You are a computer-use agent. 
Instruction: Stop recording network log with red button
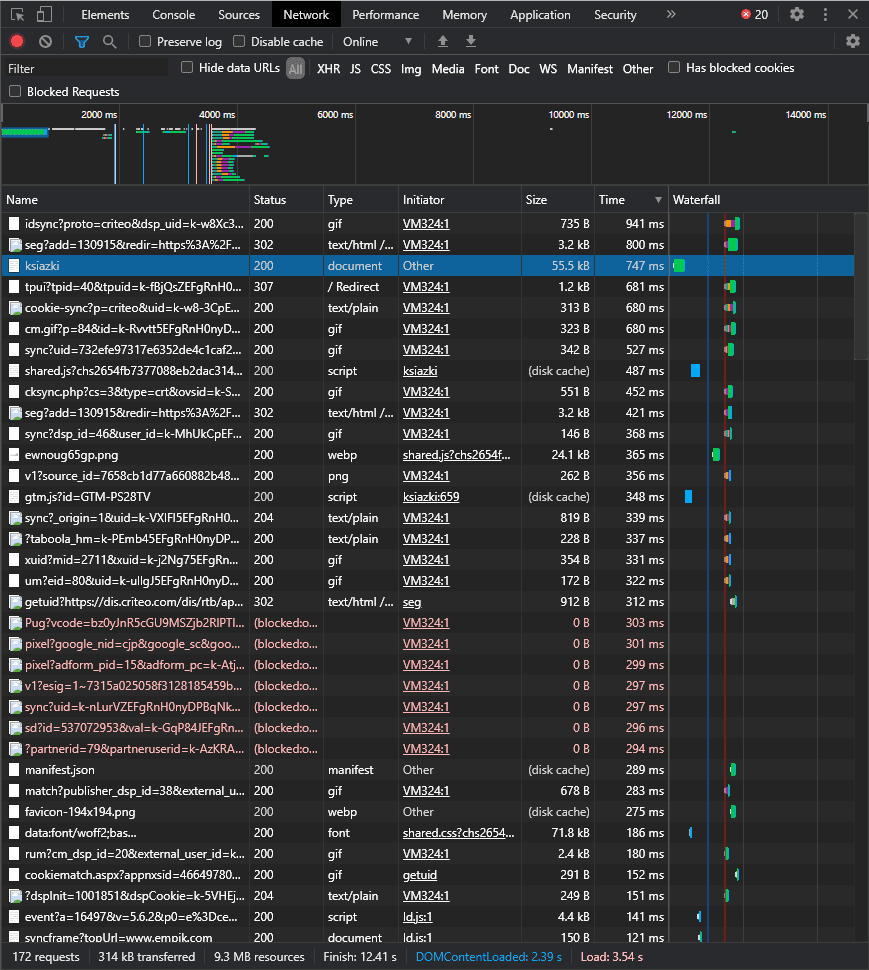point(17,41)
